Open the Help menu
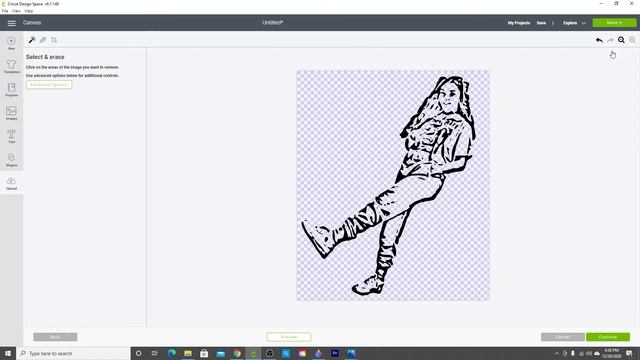640x360 pixels. [x=29, y=11]
